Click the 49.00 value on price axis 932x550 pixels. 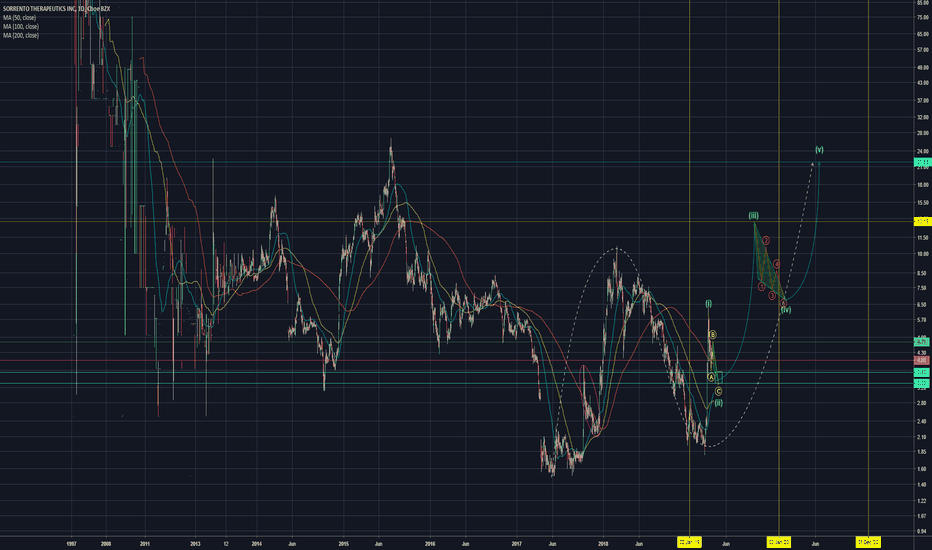[x=922, y=67]
